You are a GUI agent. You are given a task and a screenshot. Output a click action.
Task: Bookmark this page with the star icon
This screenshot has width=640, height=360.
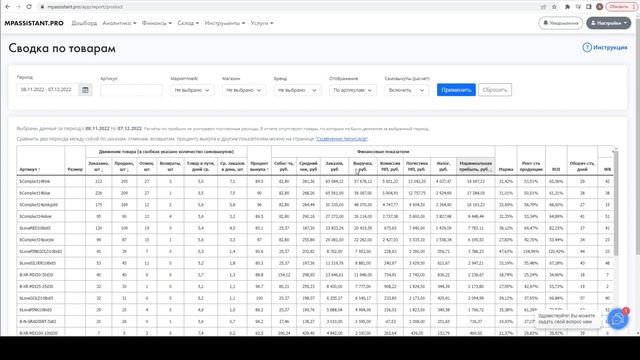pos(554,7)
